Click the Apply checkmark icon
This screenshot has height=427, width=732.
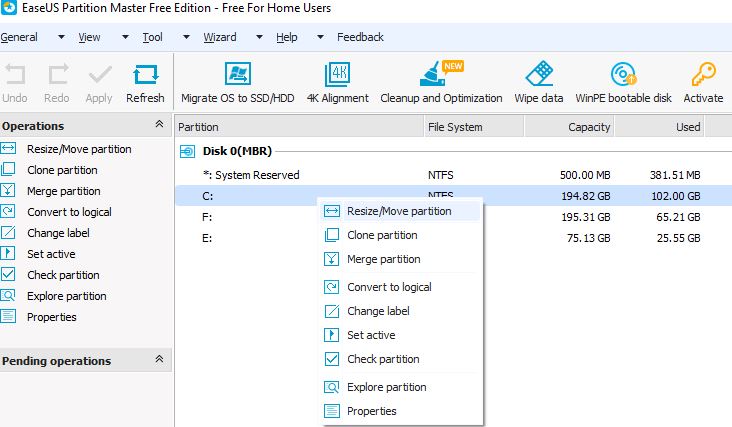100,75
